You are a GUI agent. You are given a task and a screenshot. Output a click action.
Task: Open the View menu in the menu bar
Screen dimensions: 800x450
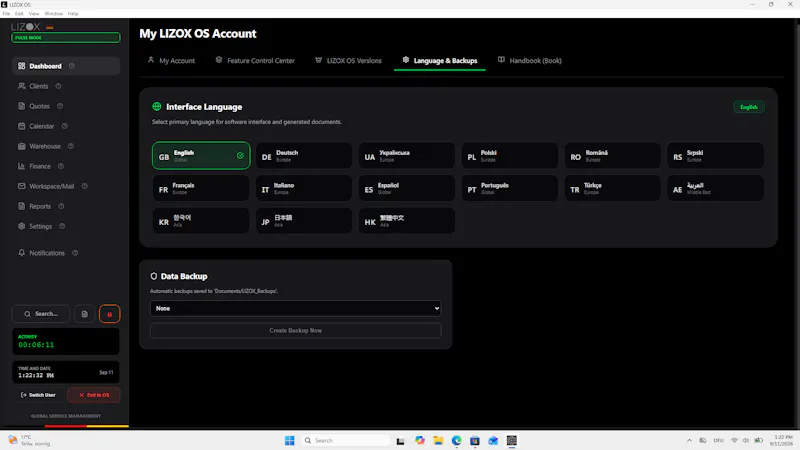(x=34, y=14)
